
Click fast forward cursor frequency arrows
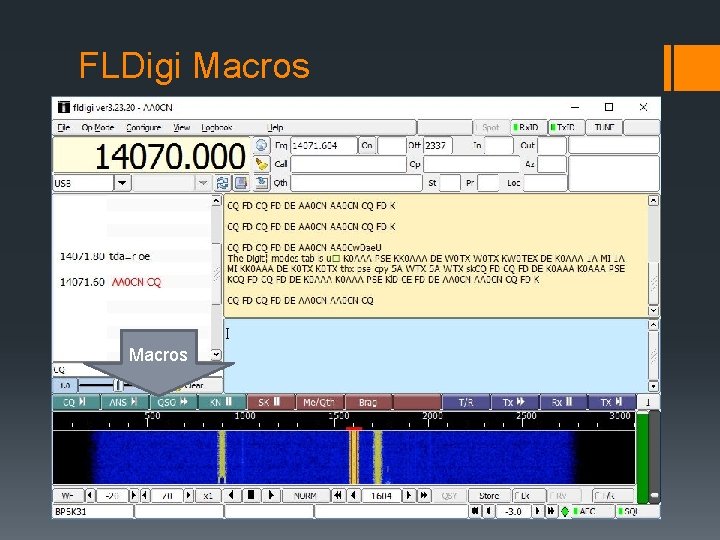(x=424, y=495)
